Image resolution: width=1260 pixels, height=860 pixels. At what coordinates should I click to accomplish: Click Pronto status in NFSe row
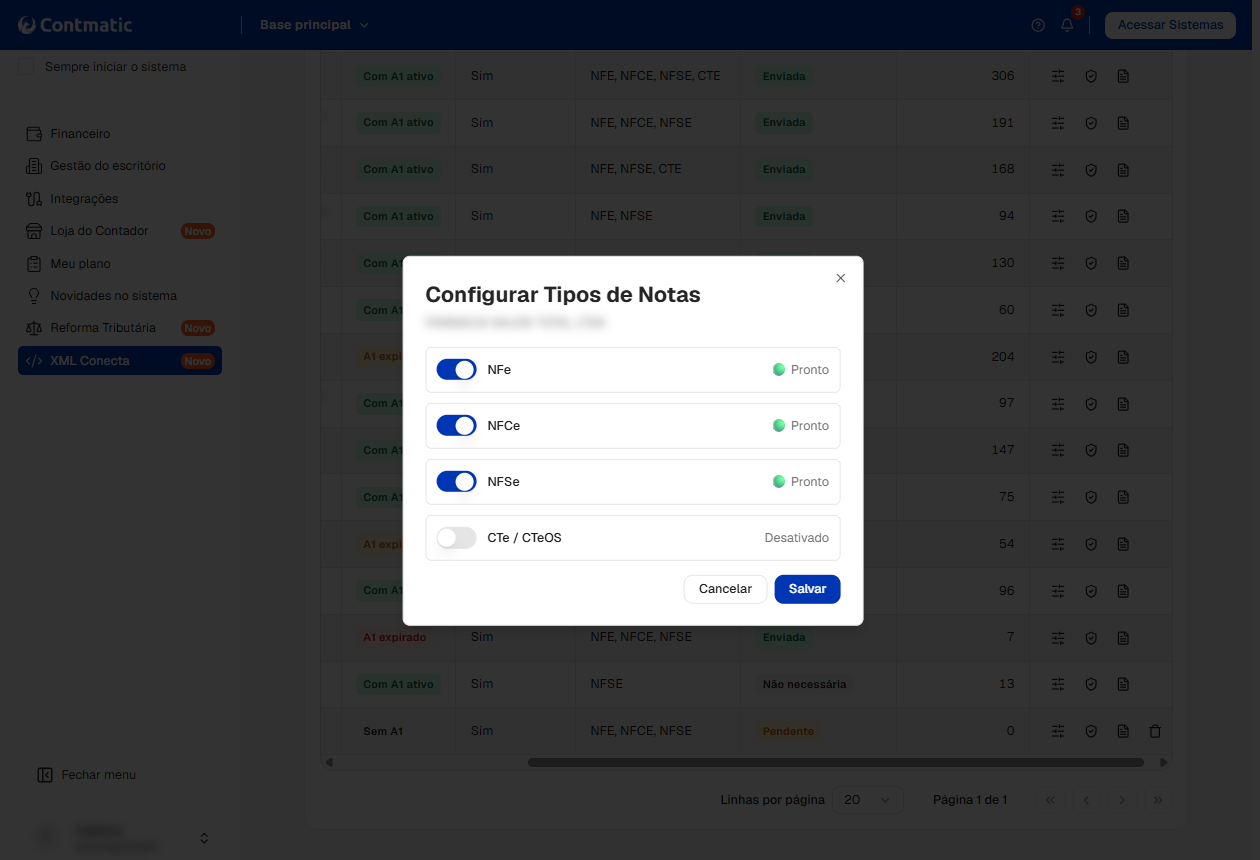(x=801, y=482)
